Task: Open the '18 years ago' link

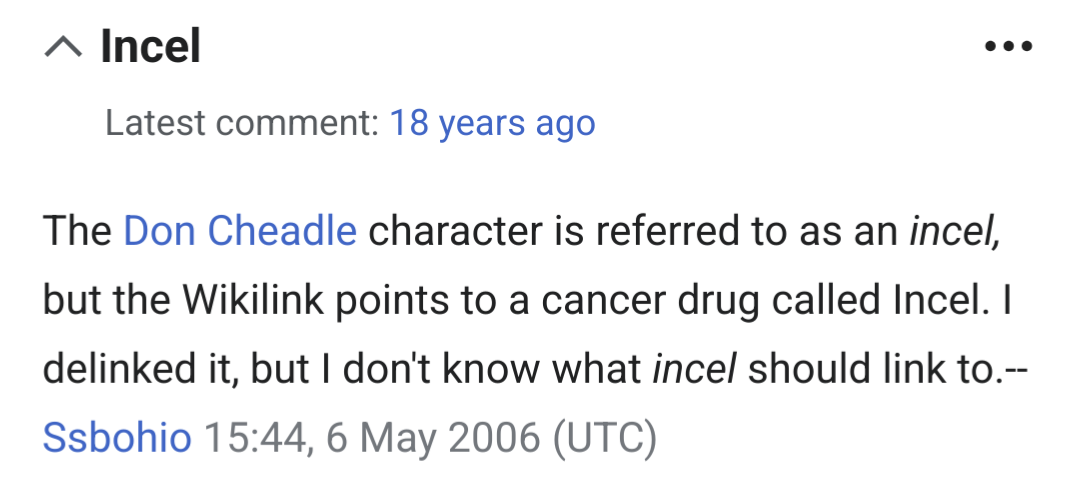Action: pos(492,123)
